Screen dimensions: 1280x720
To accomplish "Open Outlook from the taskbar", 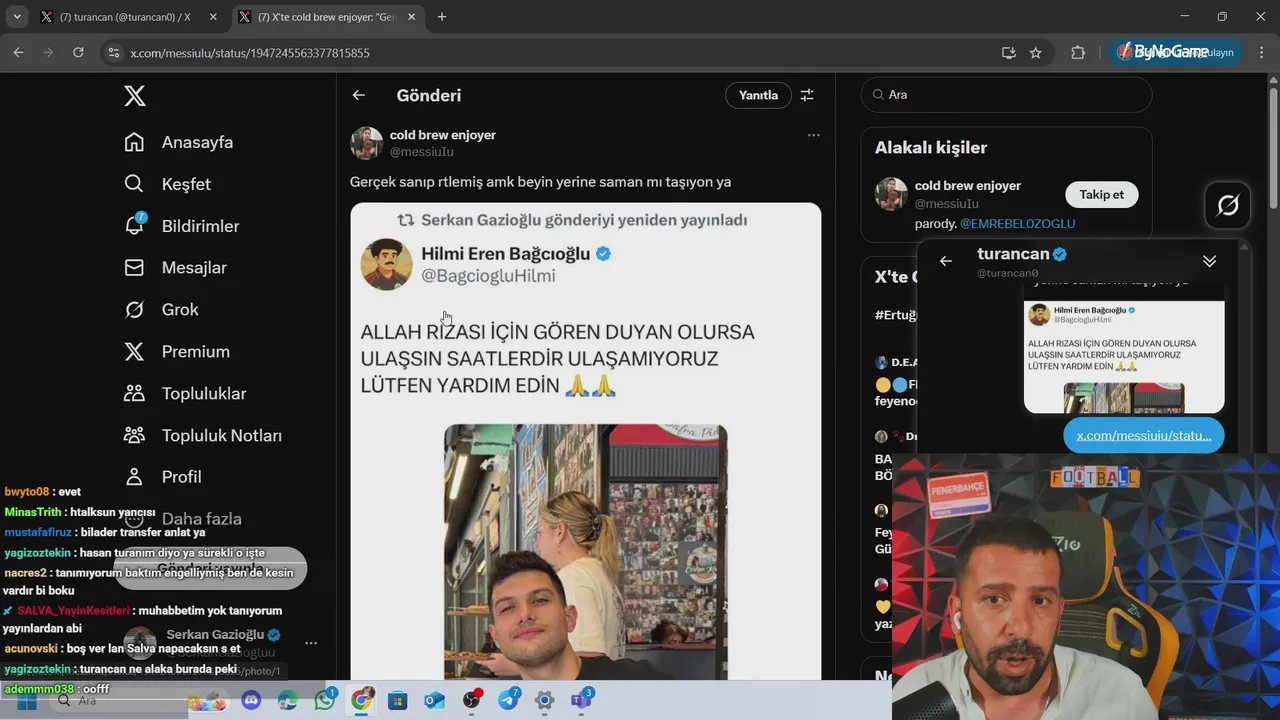I will (434, 701).
